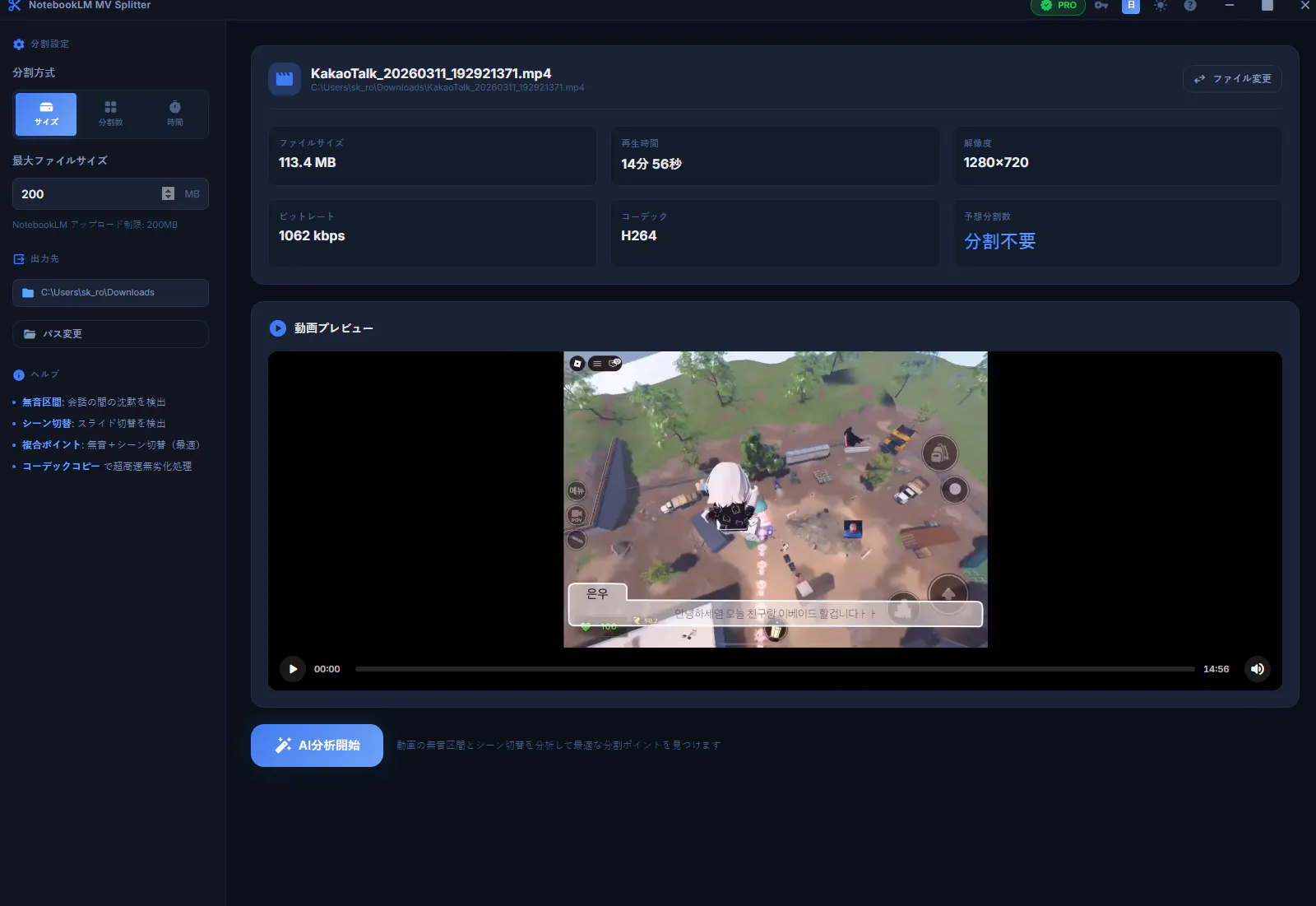Click the scissors app logo in title bar

[x=14, y=5]
